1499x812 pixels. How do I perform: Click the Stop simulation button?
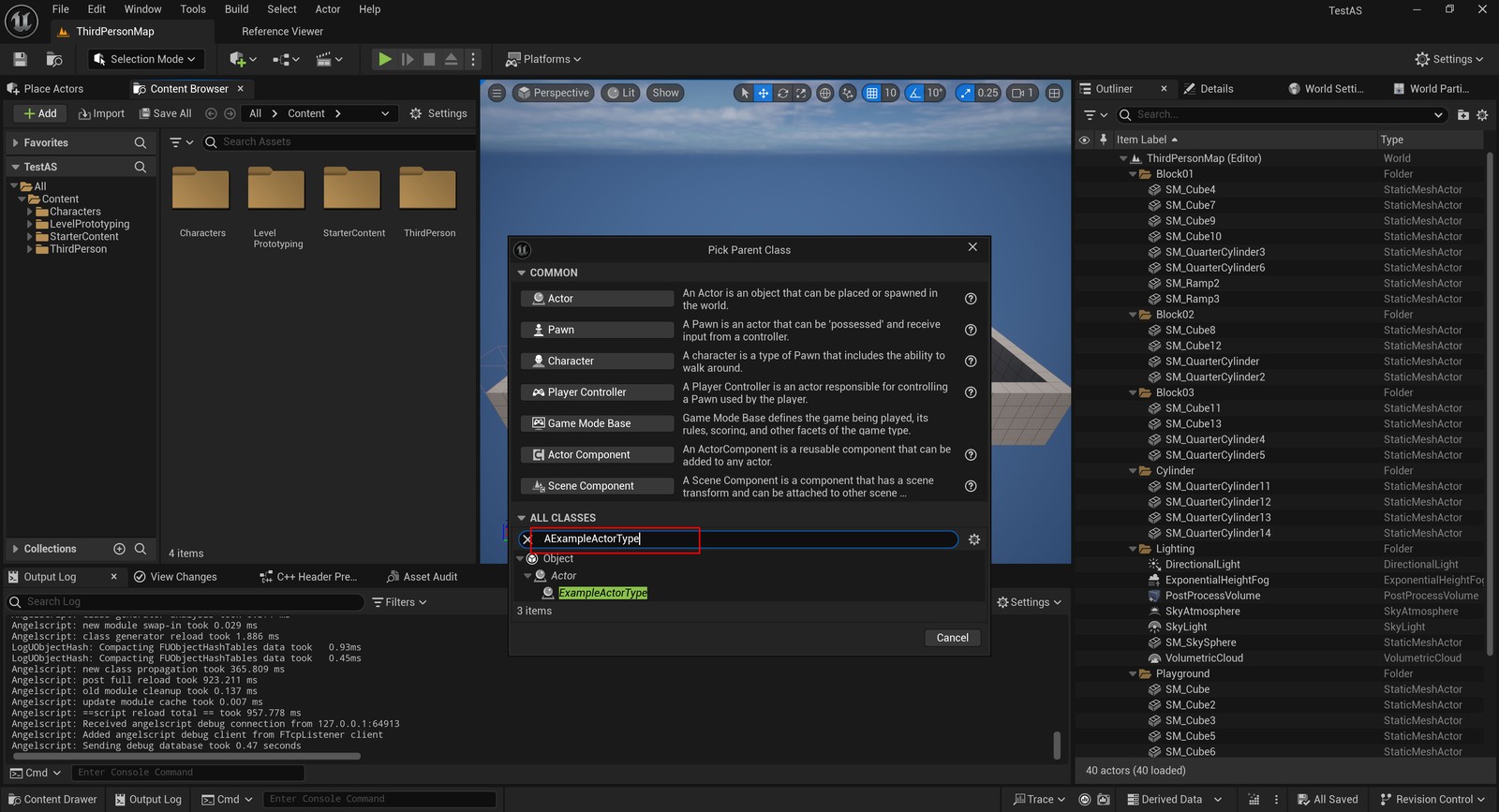[x=429, y=59]
